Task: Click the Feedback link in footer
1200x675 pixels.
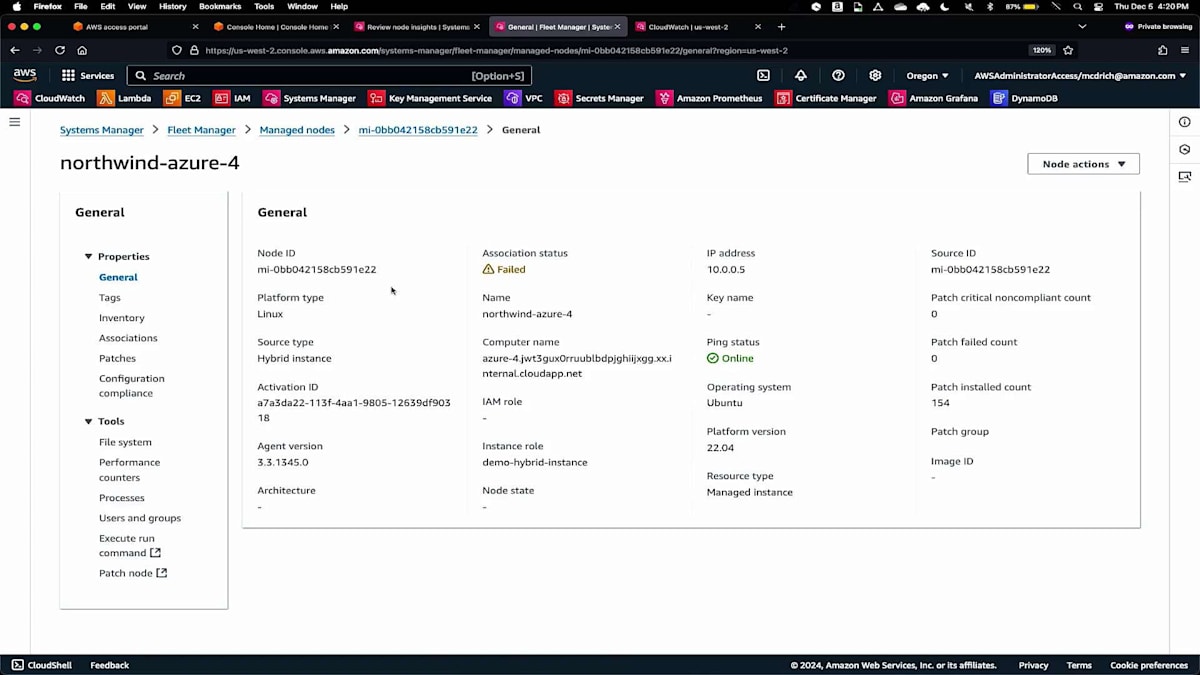Action: click(x=109, y=665)
